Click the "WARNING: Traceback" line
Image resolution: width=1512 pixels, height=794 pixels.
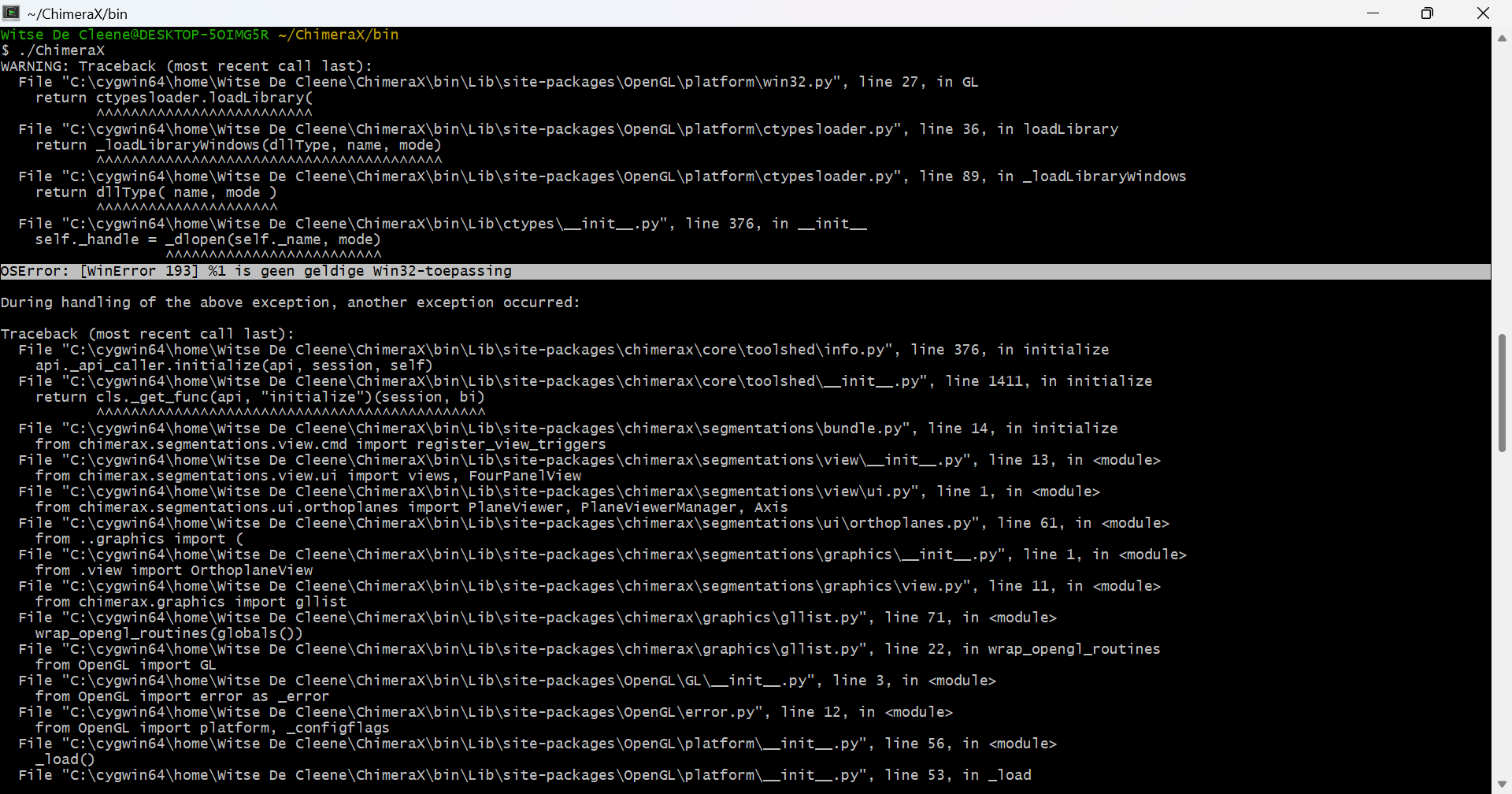(x=186, y=66)
